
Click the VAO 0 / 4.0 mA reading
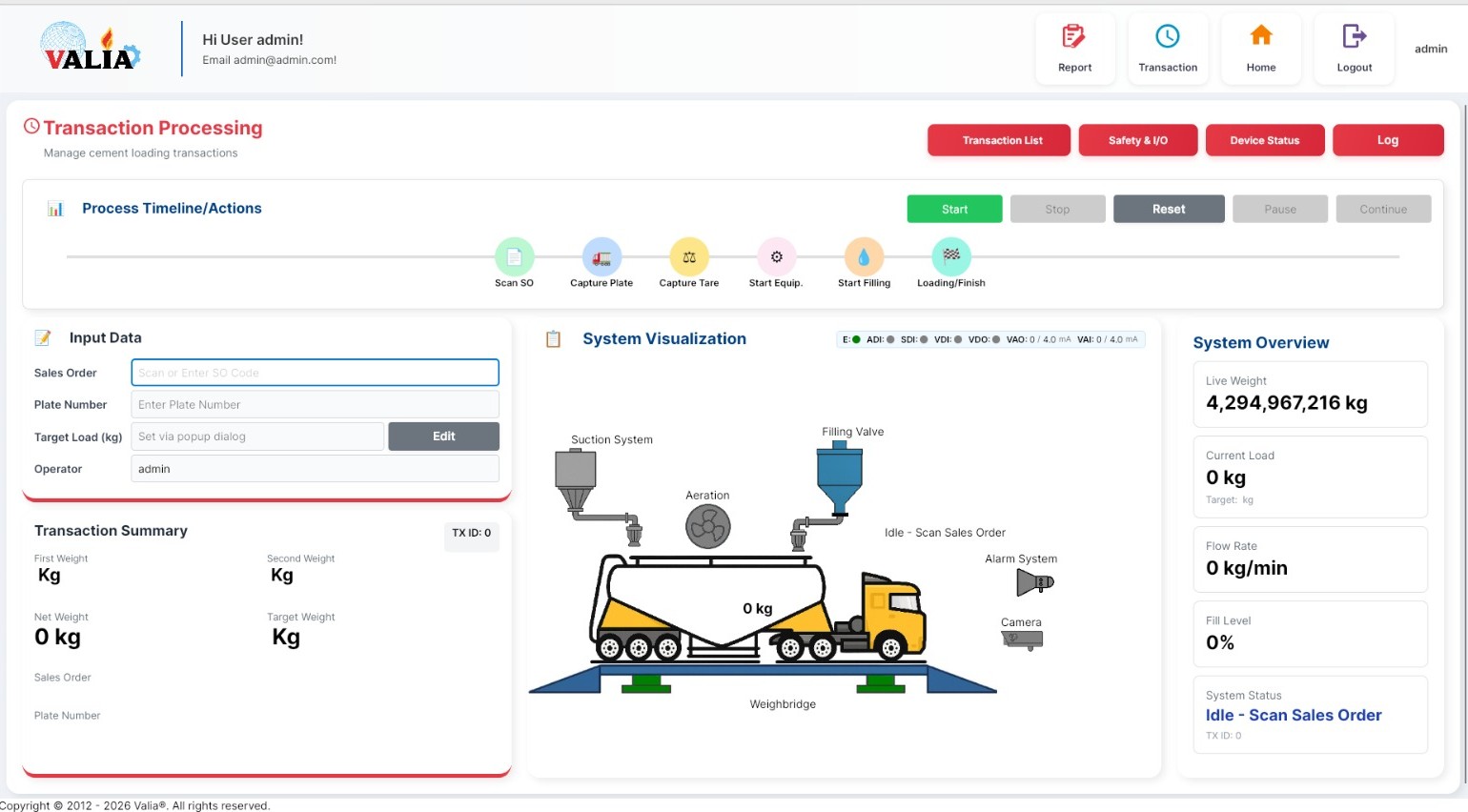click(x=1038, y=339)
